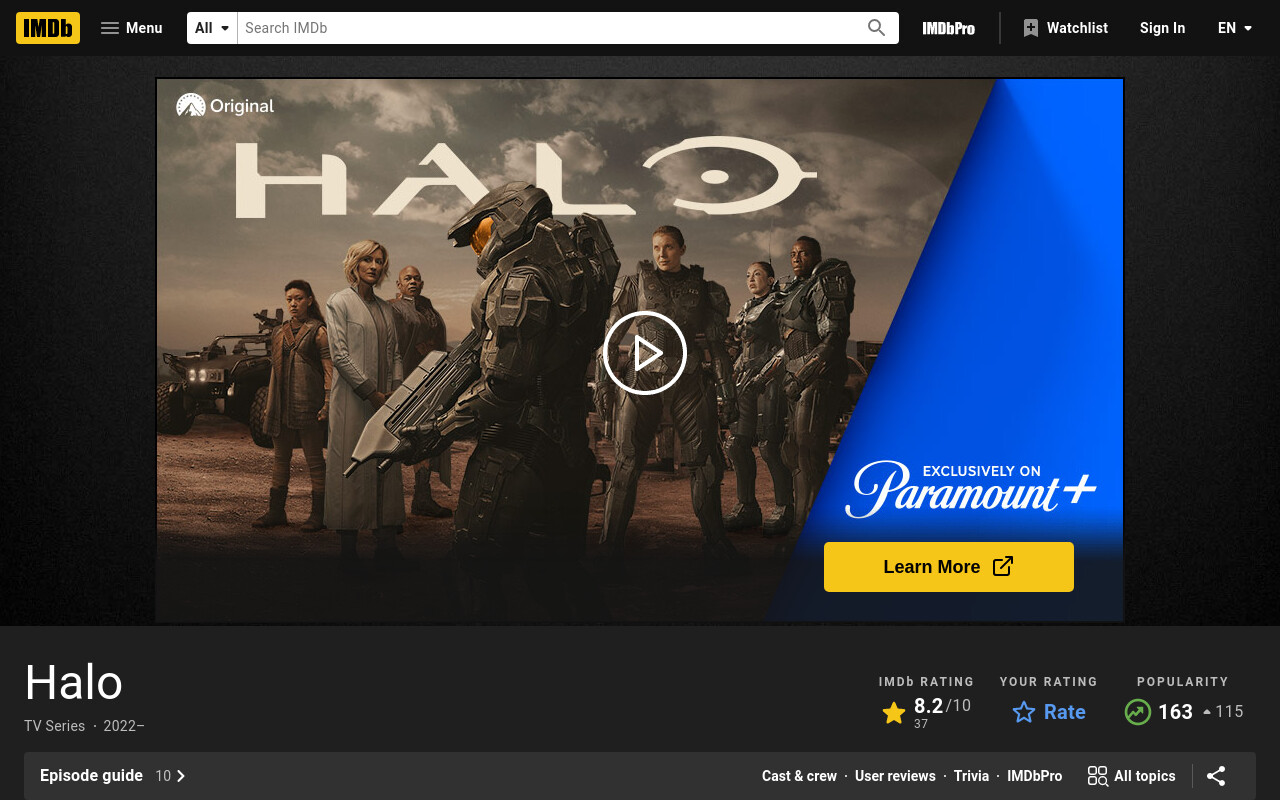Open the Paramount+ logo in the ad
1280x800 pixels.
click(x=970, y=490)
